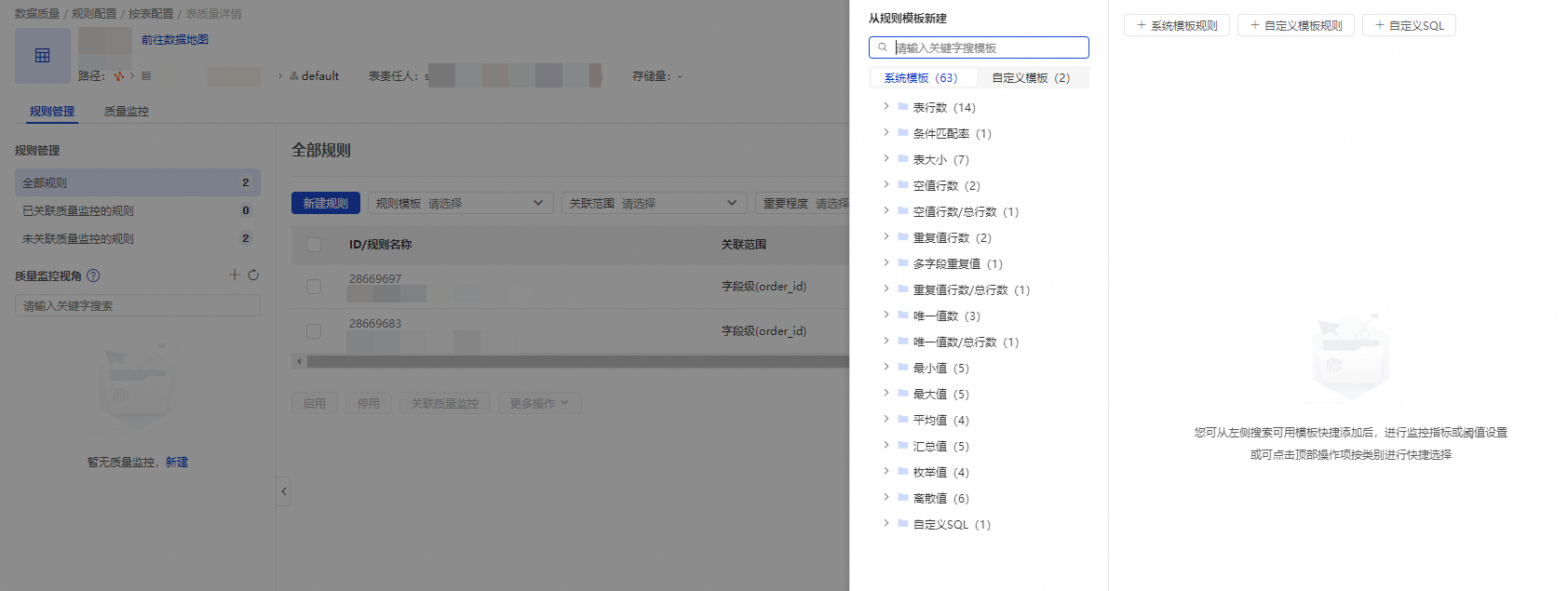The height and width of the screenshot is (591, 1568).
Task: Click the 关联质量监控 button
Action: (x=445, y=403)
